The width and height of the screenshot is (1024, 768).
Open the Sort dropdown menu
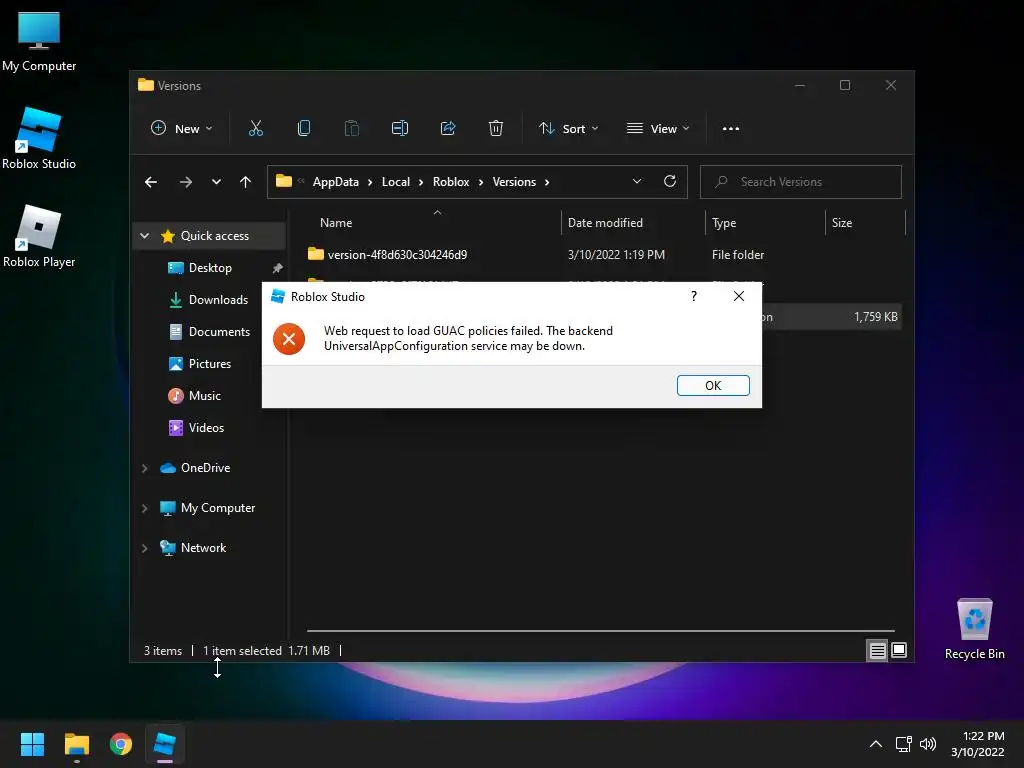click(x=568, y=129)
